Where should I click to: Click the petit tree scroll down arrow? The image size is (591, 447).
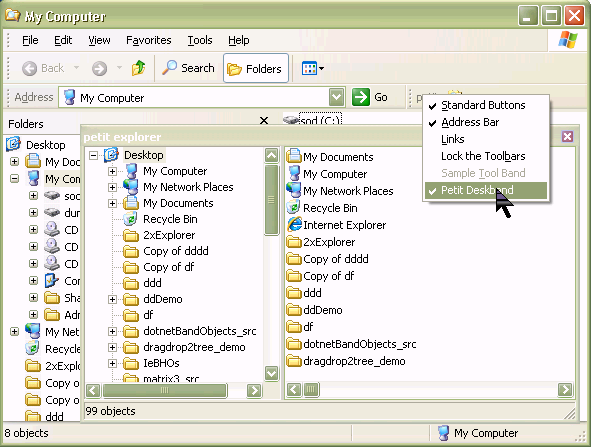(x=271, y=373)
